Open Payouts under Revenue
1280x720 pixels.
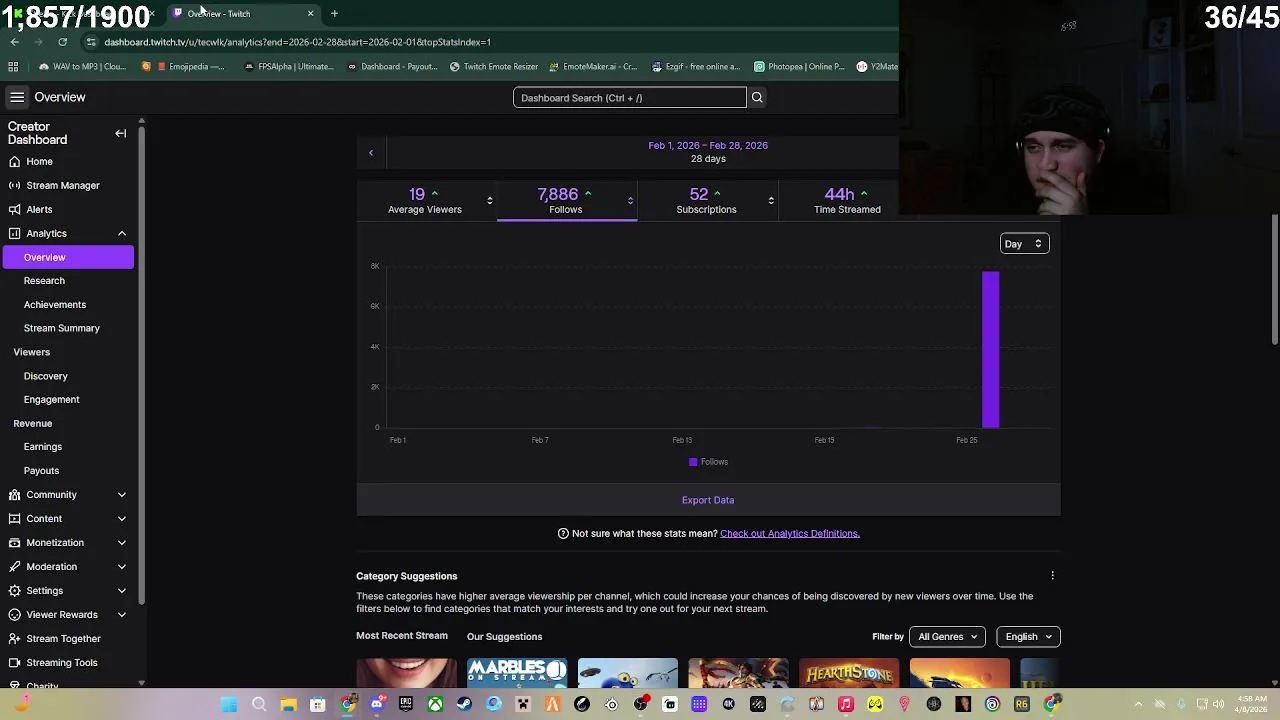pos(42,471)
